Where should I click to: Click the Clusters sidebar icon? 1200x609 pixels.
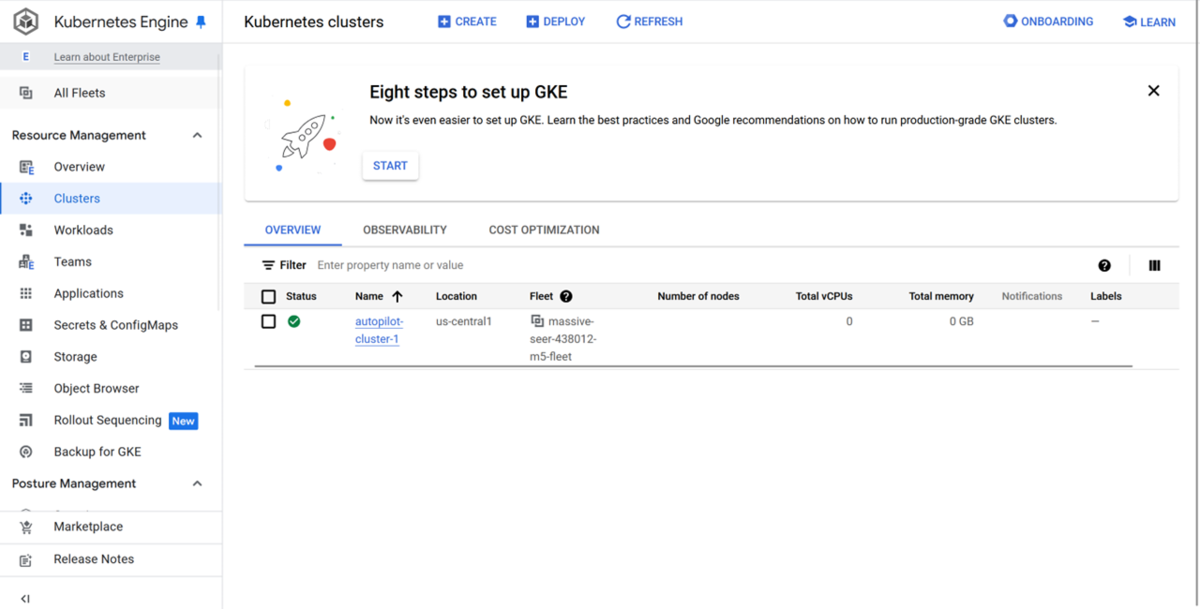click(x=26, y=198)
